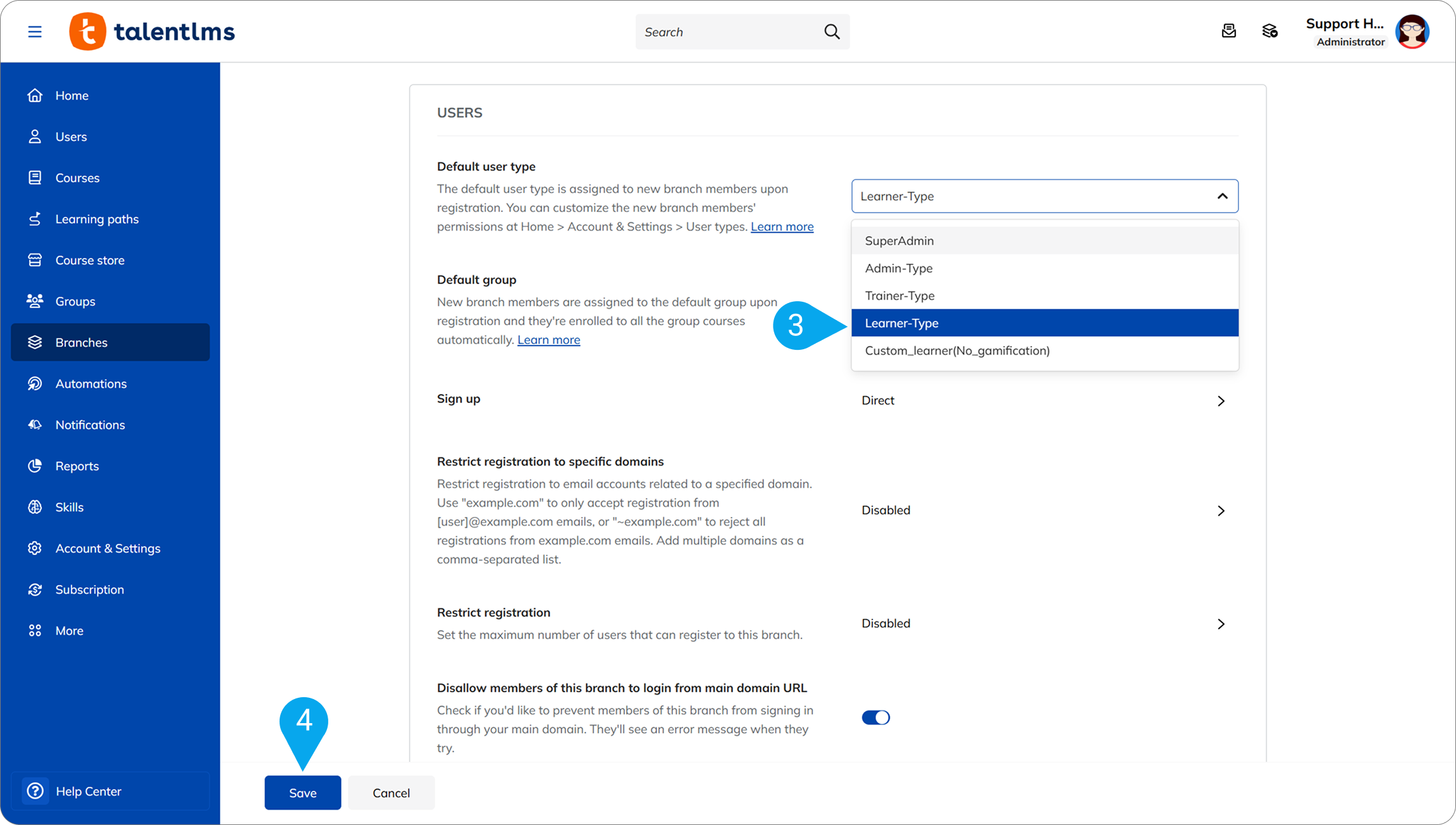Click the search magnifier icon
Viewport: 1456px width, 825px height.
(832, 32)
